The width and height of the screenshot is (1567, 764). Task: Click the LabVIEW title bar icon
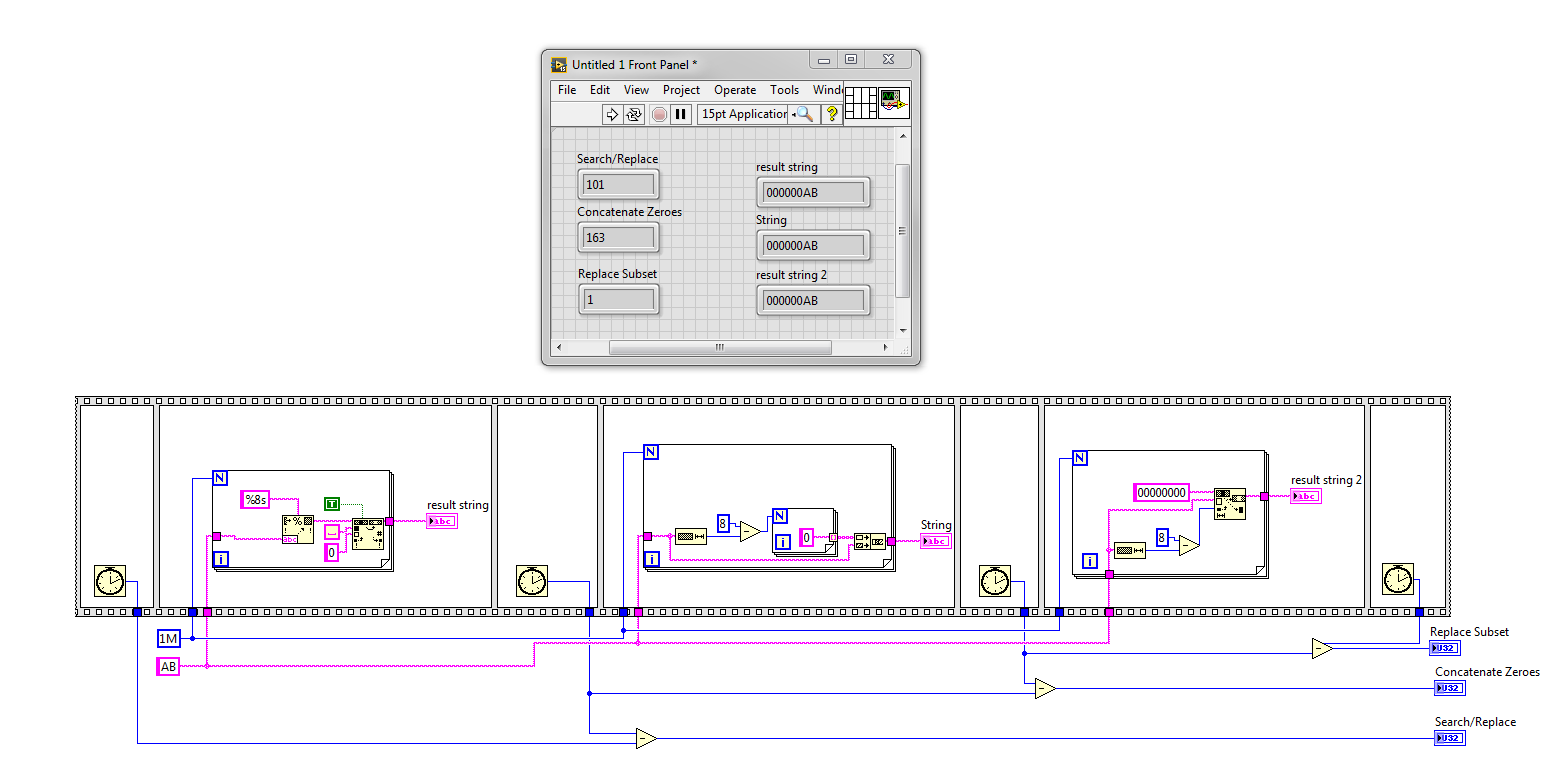click(559, 65)
